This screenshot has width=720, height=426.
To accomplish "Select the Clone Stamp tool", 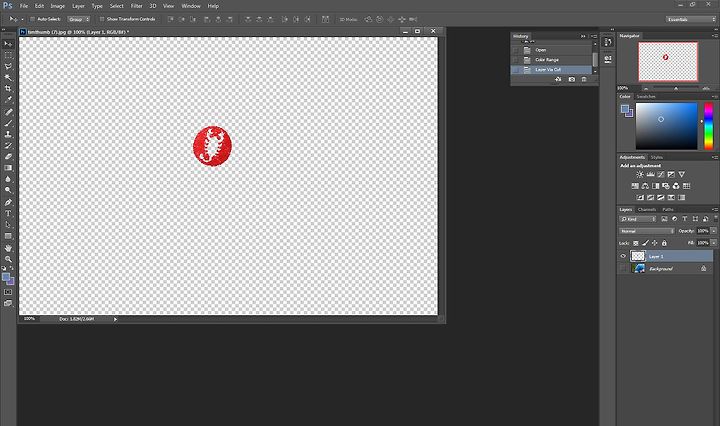I will coord(8,134).
